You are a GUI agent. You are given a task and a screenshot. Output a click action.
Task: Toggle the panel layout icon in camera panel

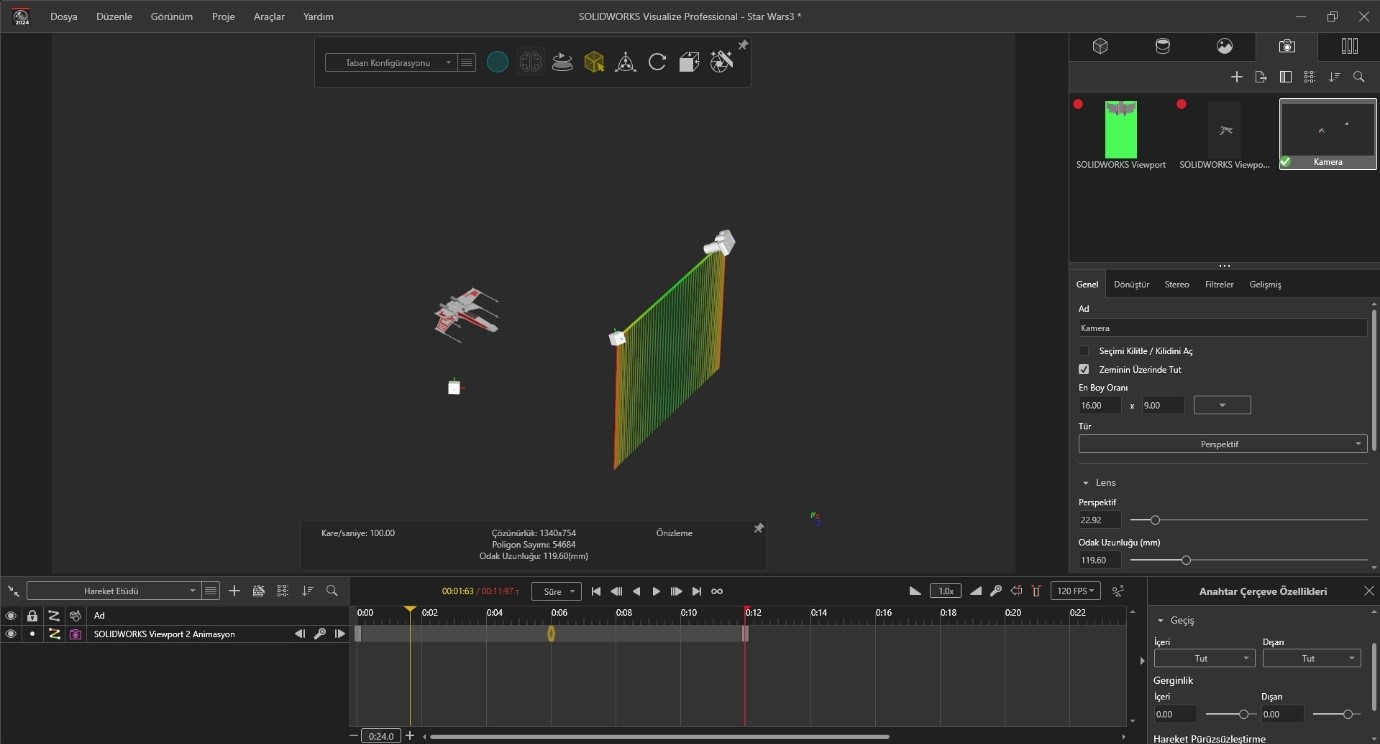click(x=1286, y=77)
